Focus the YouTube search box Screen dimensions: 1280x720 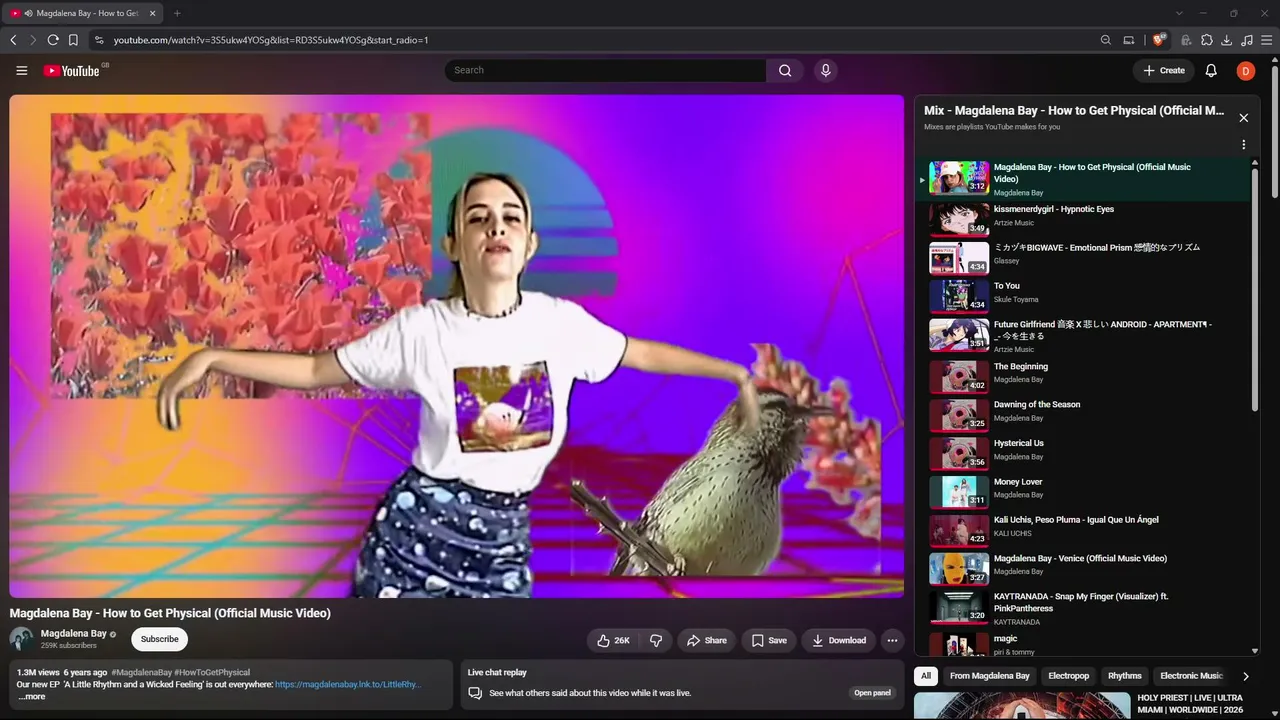[606, 71]
